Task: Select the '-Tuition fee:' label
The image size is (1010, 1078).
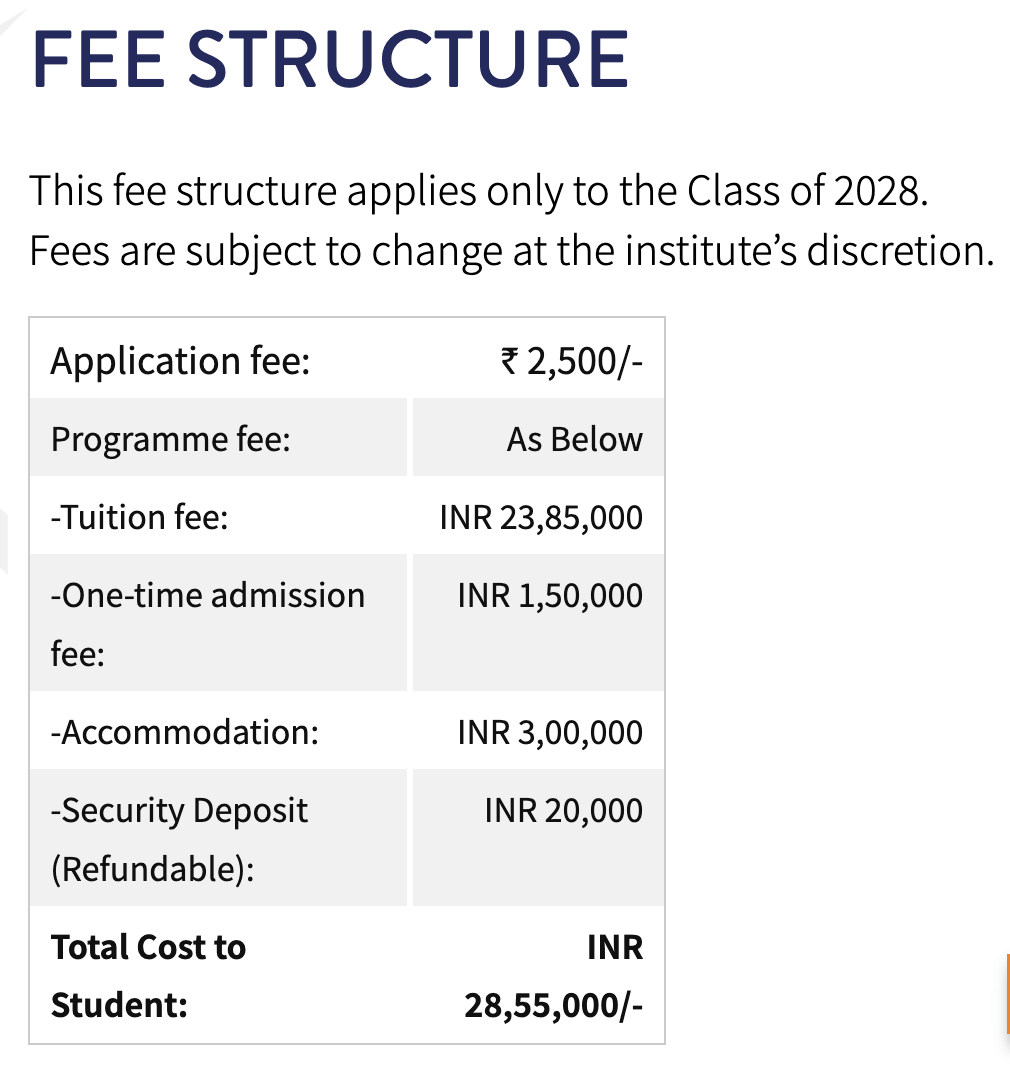Action: pos(140,517)
